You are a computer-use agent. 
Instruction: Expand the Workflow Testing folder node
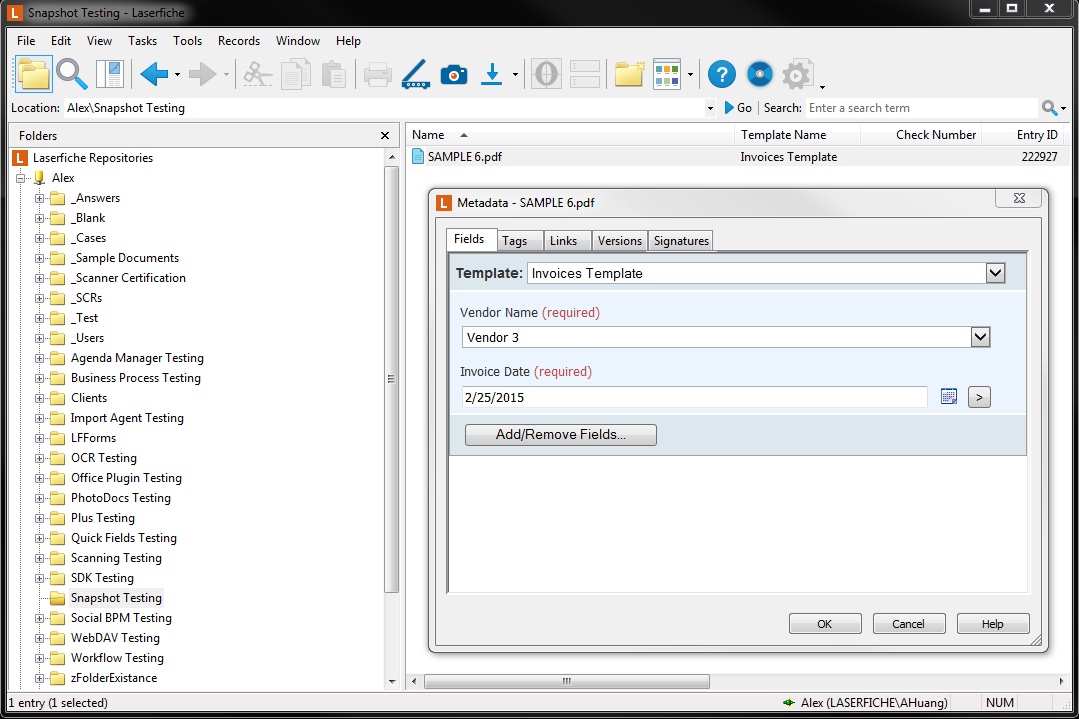click(39, 658)
